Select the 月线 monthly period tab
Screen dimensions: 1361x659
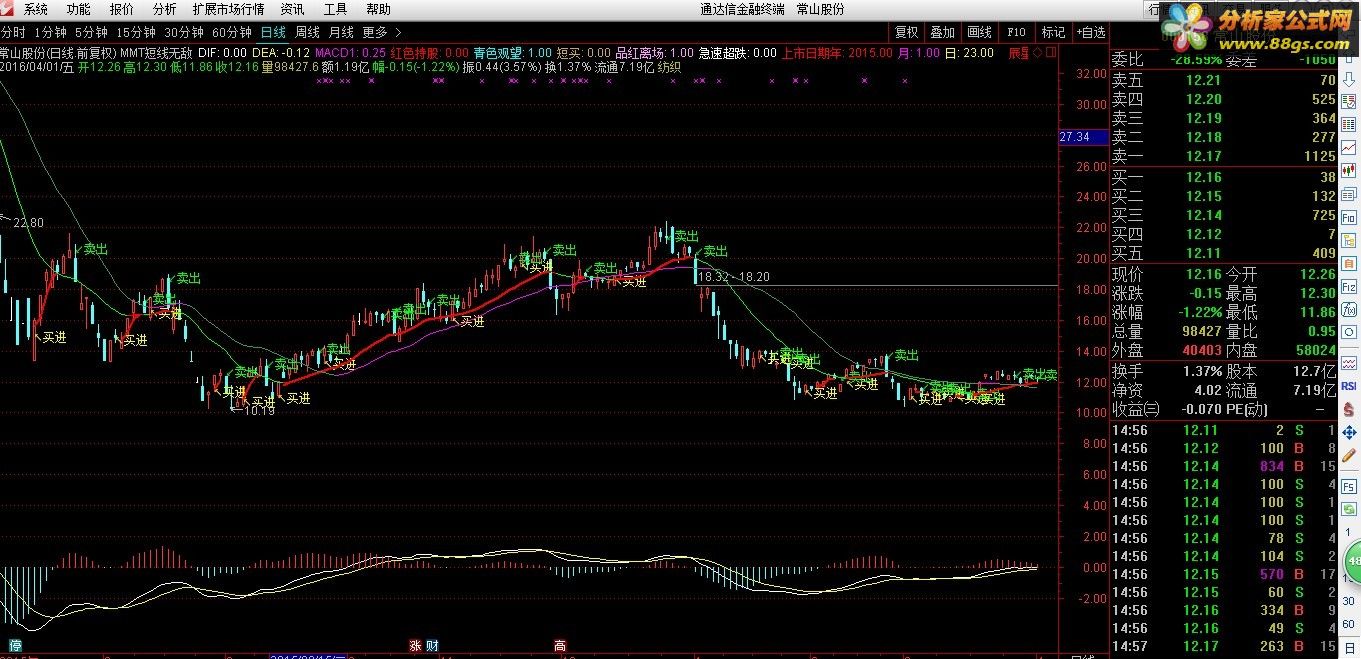[341, 32]
